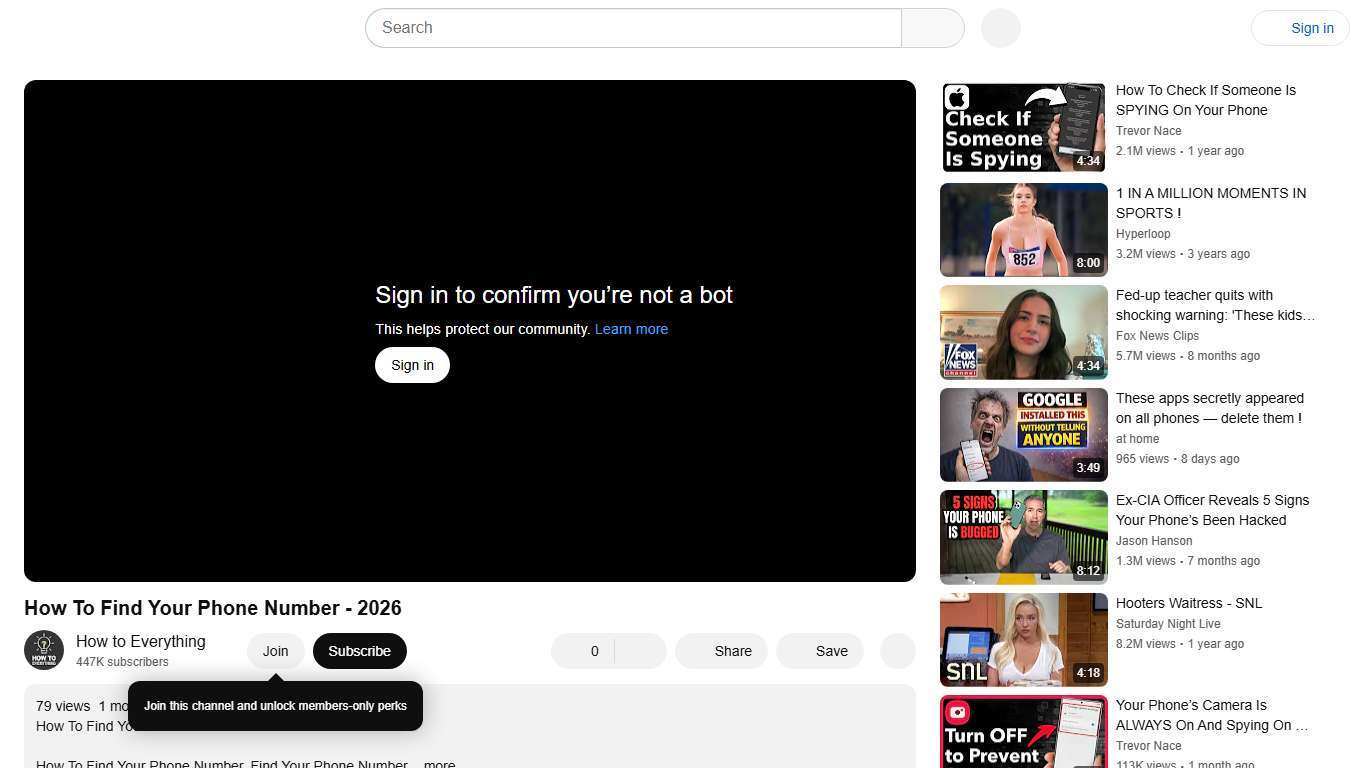
Task: Activate voice search with the microphone icon
Action: 999,27
